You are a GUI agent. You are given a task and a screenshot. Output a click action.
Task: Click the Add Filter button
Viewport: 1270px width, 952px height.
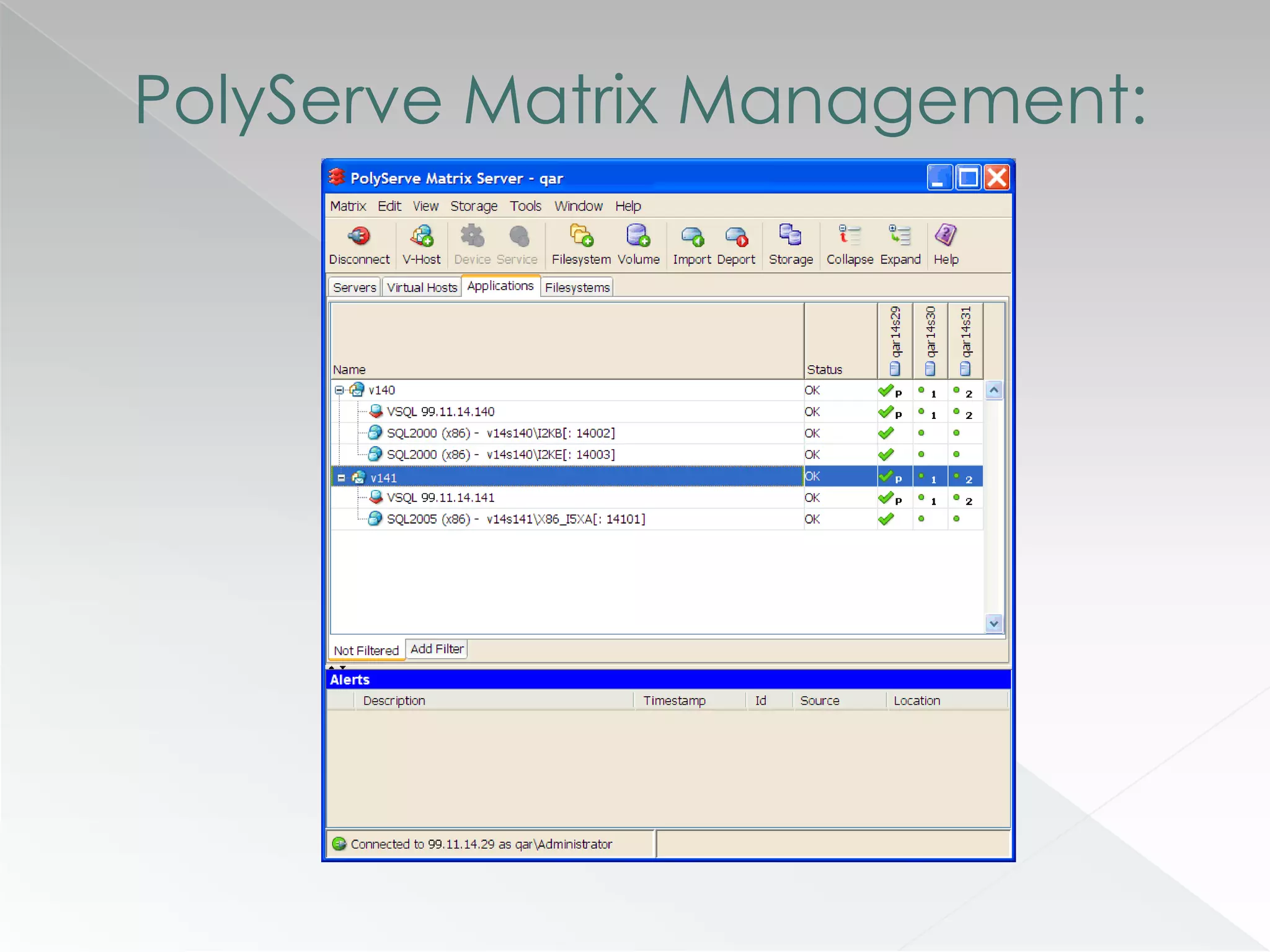click(x=437, y=649)
